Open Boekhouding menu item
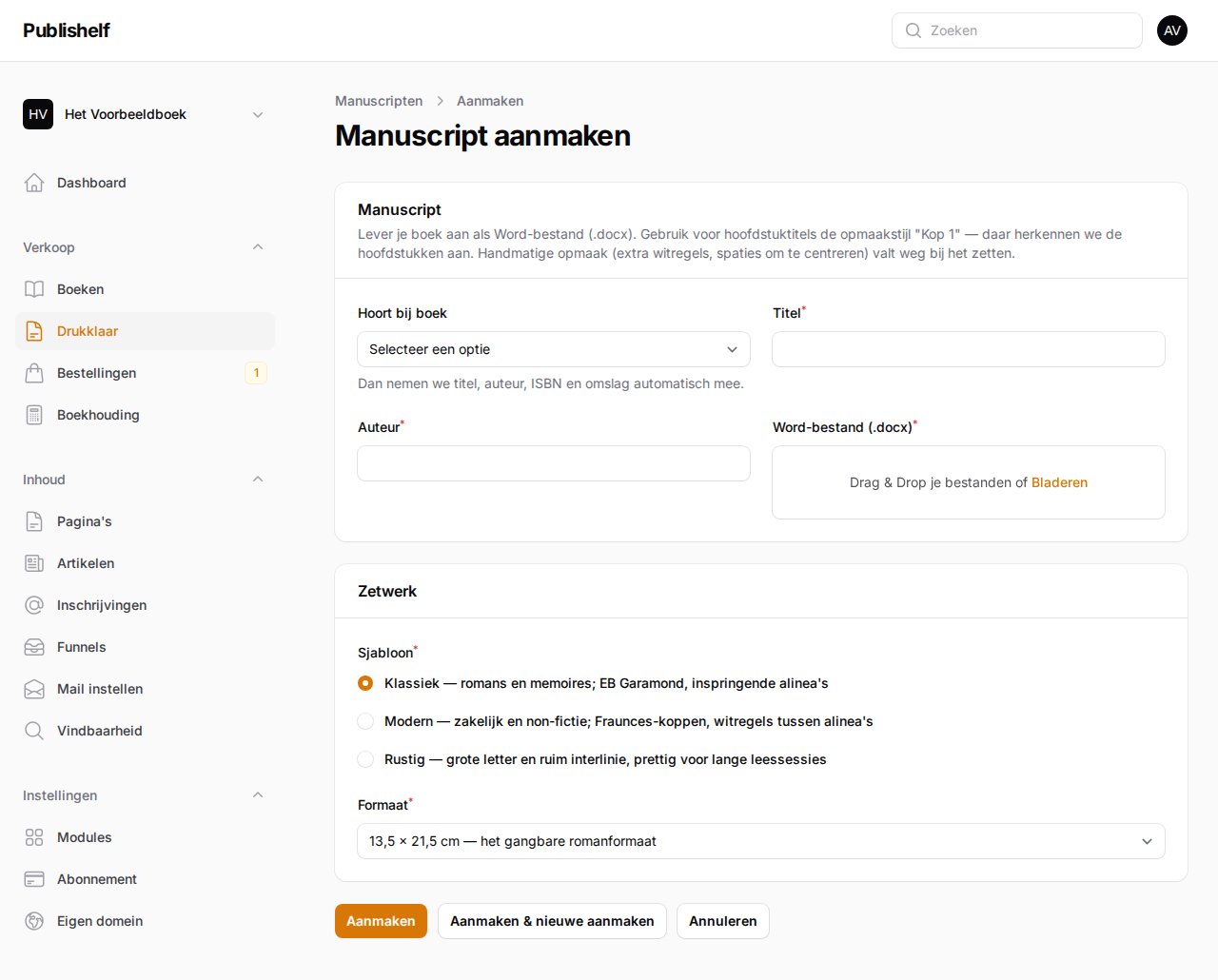This screenshot has width=1218, height=980. point(145,415)
